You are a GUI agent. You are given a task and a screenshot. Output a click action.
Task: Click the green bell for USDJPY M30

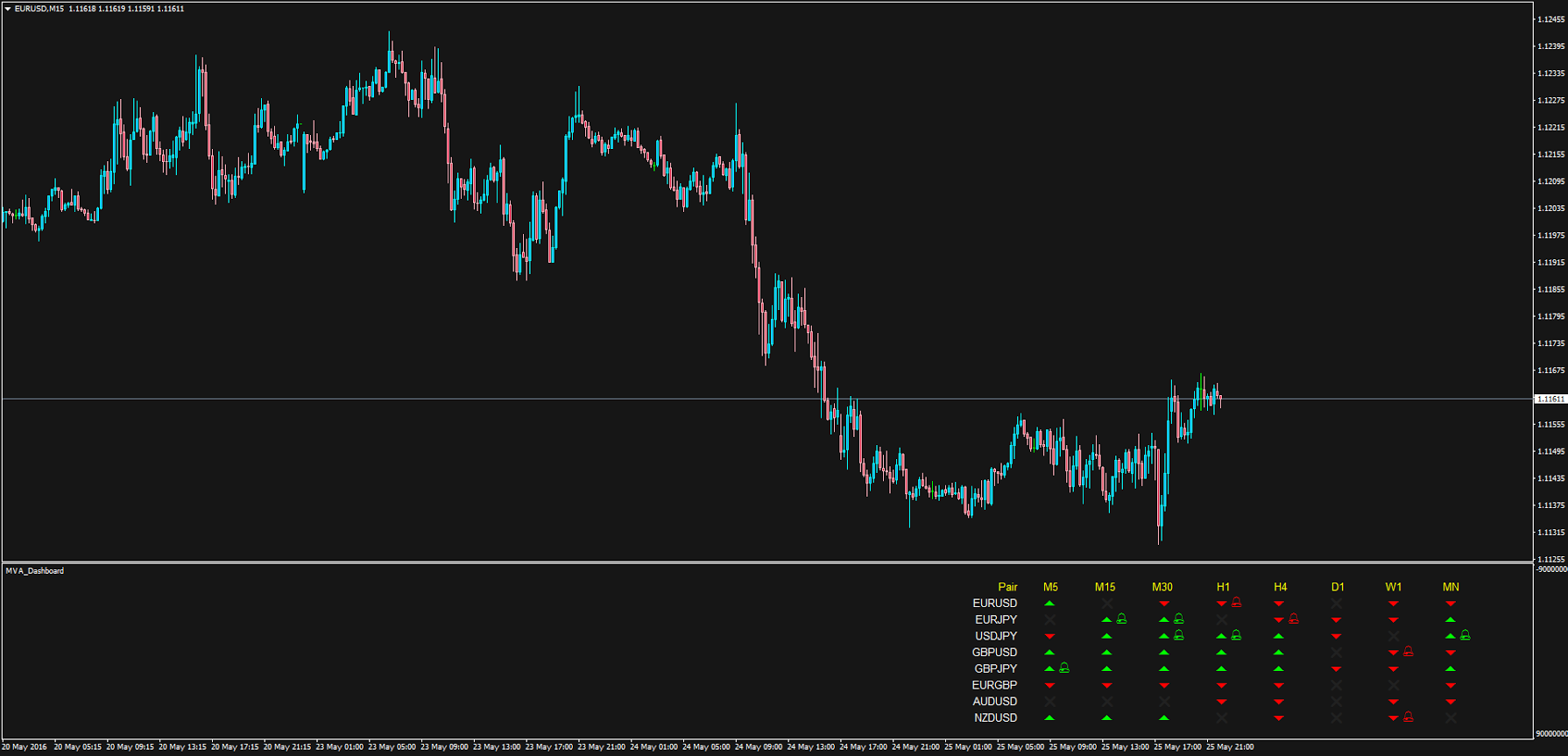tap(1179, 635)
